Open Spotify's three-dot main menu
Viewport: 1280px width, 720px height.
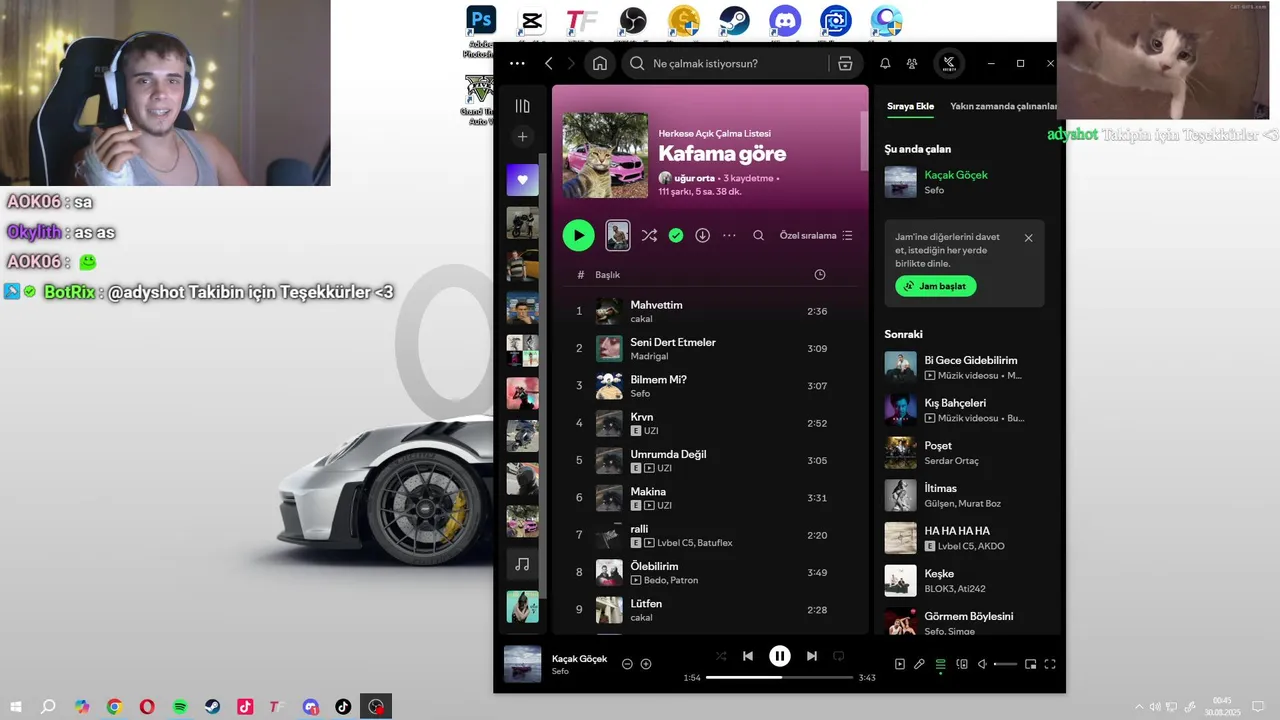click(x=517, y=63)
